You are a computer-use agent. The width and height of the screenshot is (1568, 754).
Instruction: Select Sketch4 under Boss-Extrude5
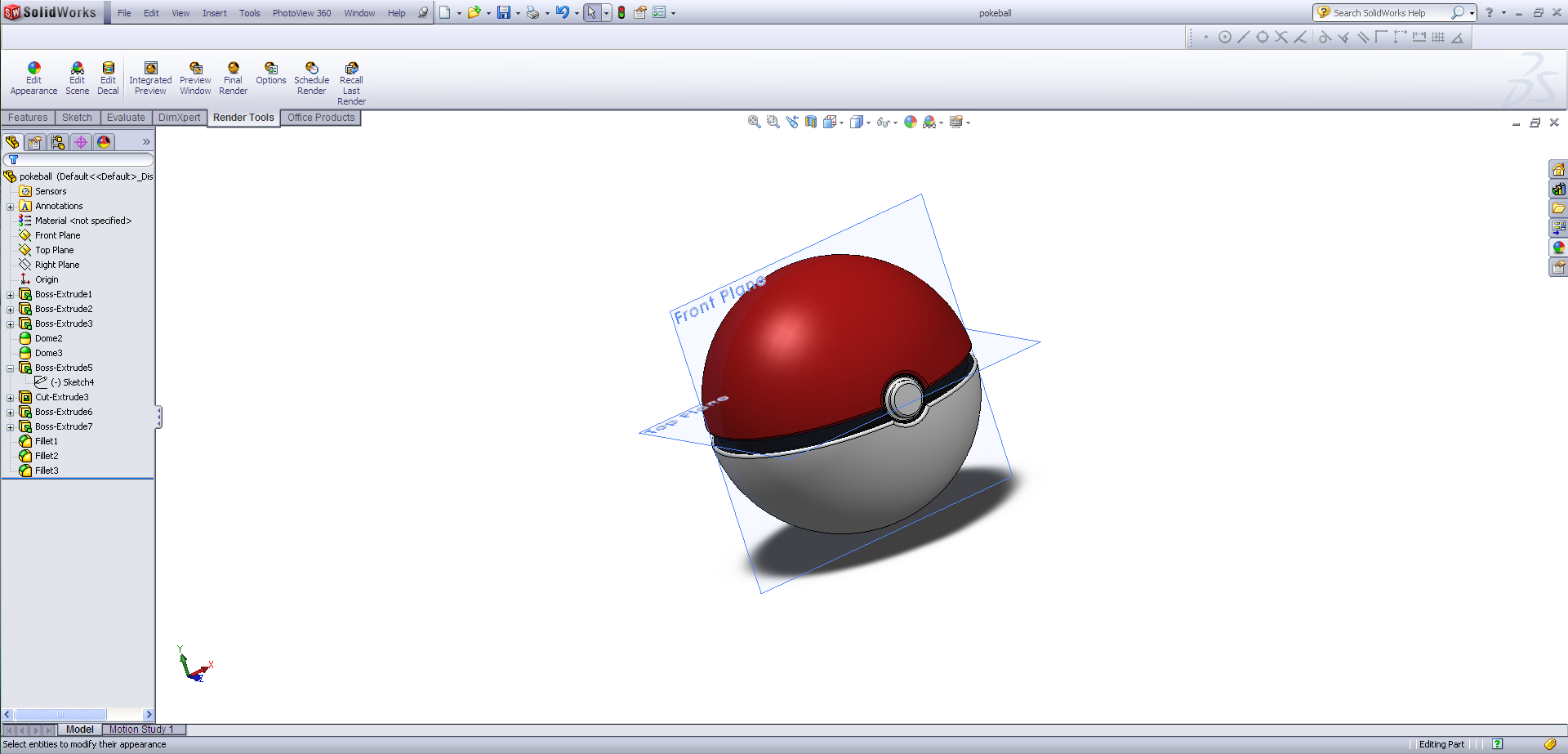(72, 382)
